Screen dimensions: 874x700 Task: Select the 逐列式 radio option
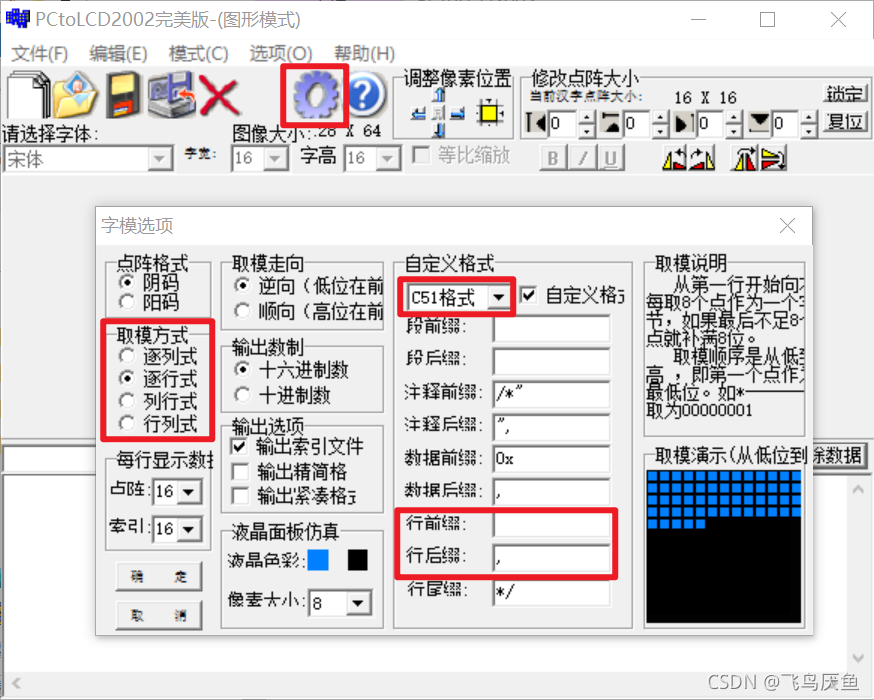point(127,356)
